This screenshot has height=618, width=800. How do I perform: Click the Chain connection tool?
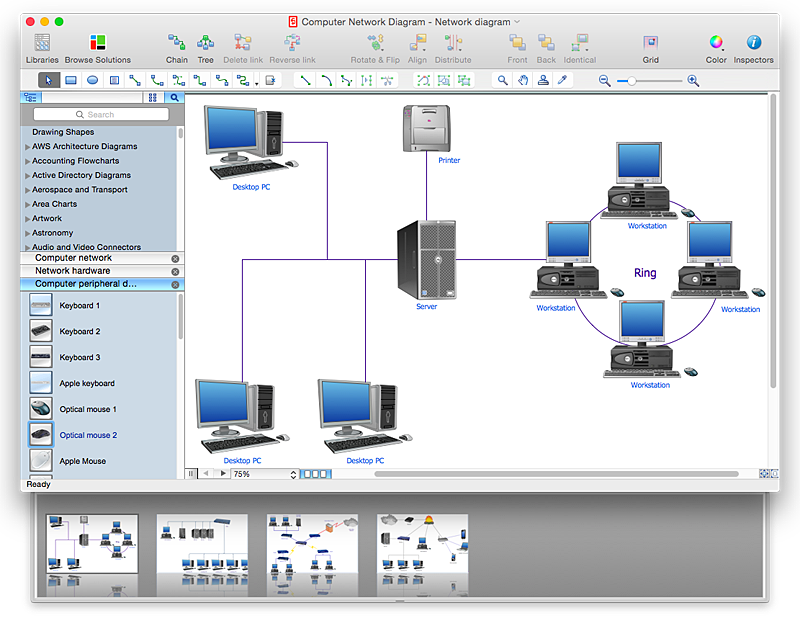[x=177, y=43]
